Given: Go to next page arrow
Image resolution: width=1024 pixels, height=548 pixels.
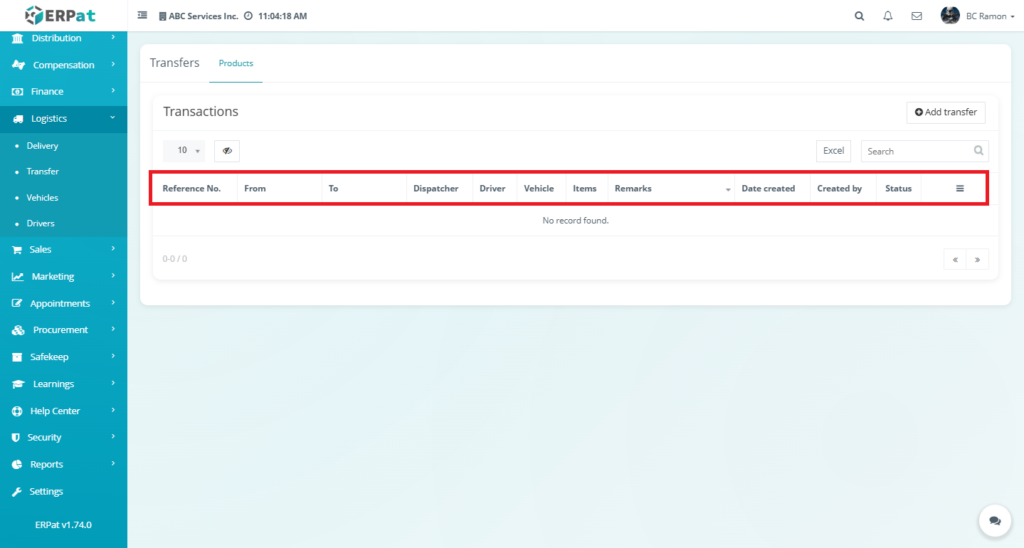Looking at the screenshot, I should tap(976, 259).
